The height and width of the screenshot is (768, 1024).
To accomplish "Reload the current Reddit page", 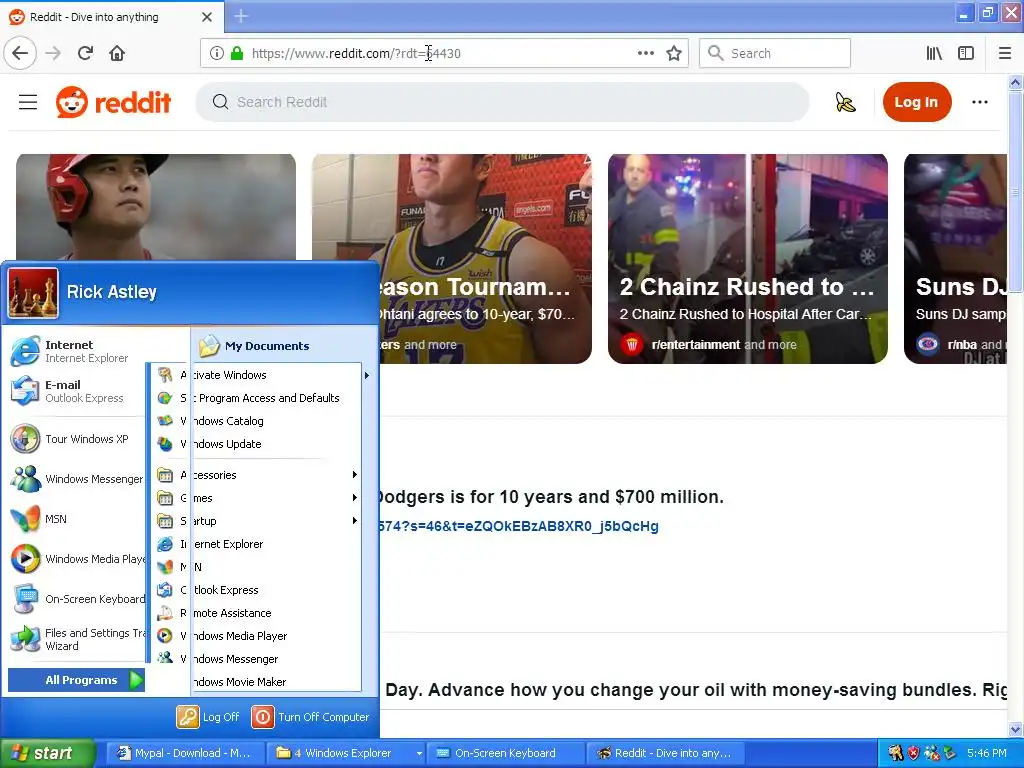I will (85, 53).
